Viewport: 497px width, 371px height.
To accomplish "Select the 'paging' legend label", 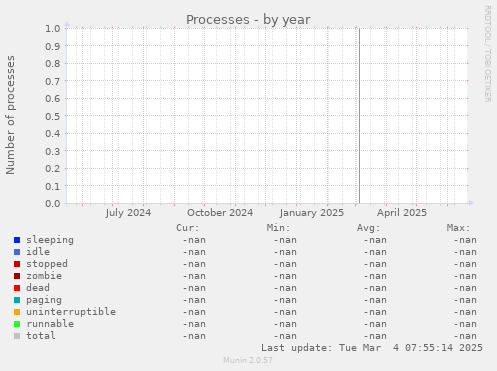I will (44, 300).
